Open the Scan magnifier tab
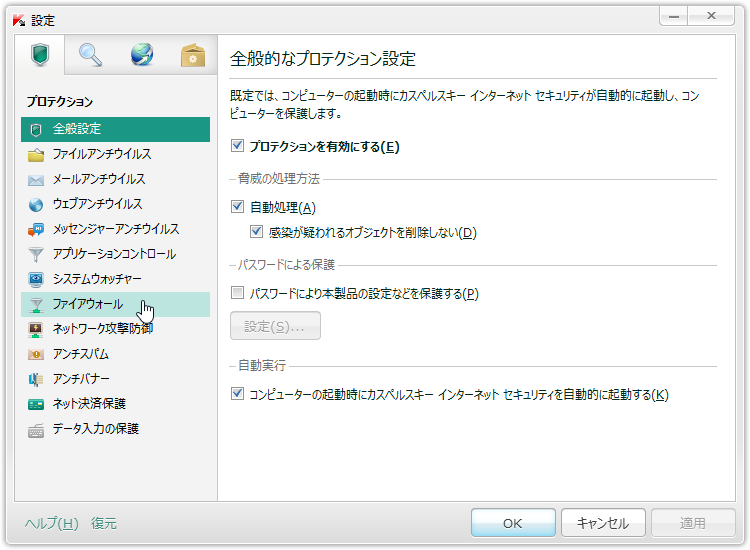Screen dimensions: 750x550 tap(90, 55)
